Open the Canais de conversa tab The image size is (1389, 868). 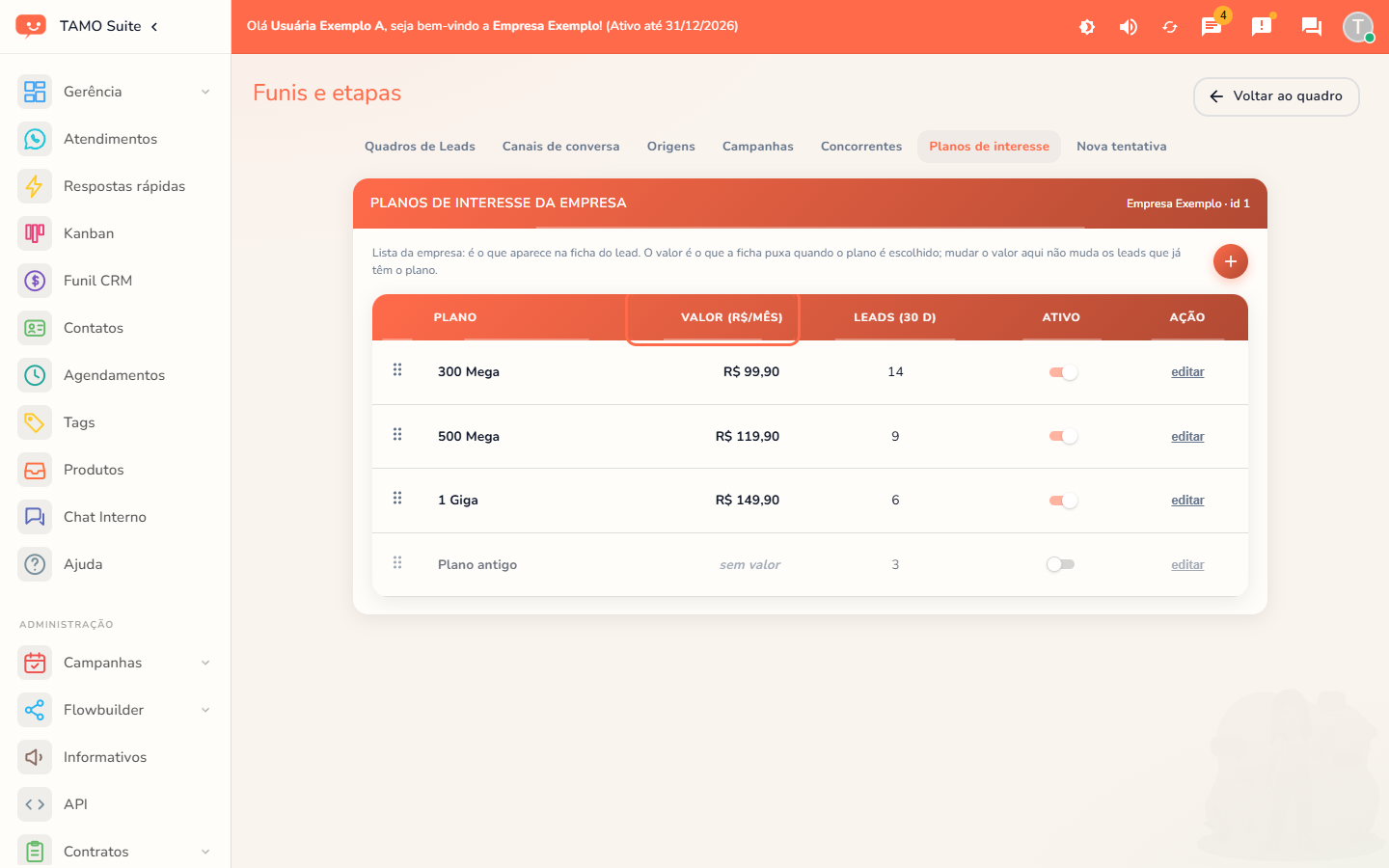pos(561,147)
